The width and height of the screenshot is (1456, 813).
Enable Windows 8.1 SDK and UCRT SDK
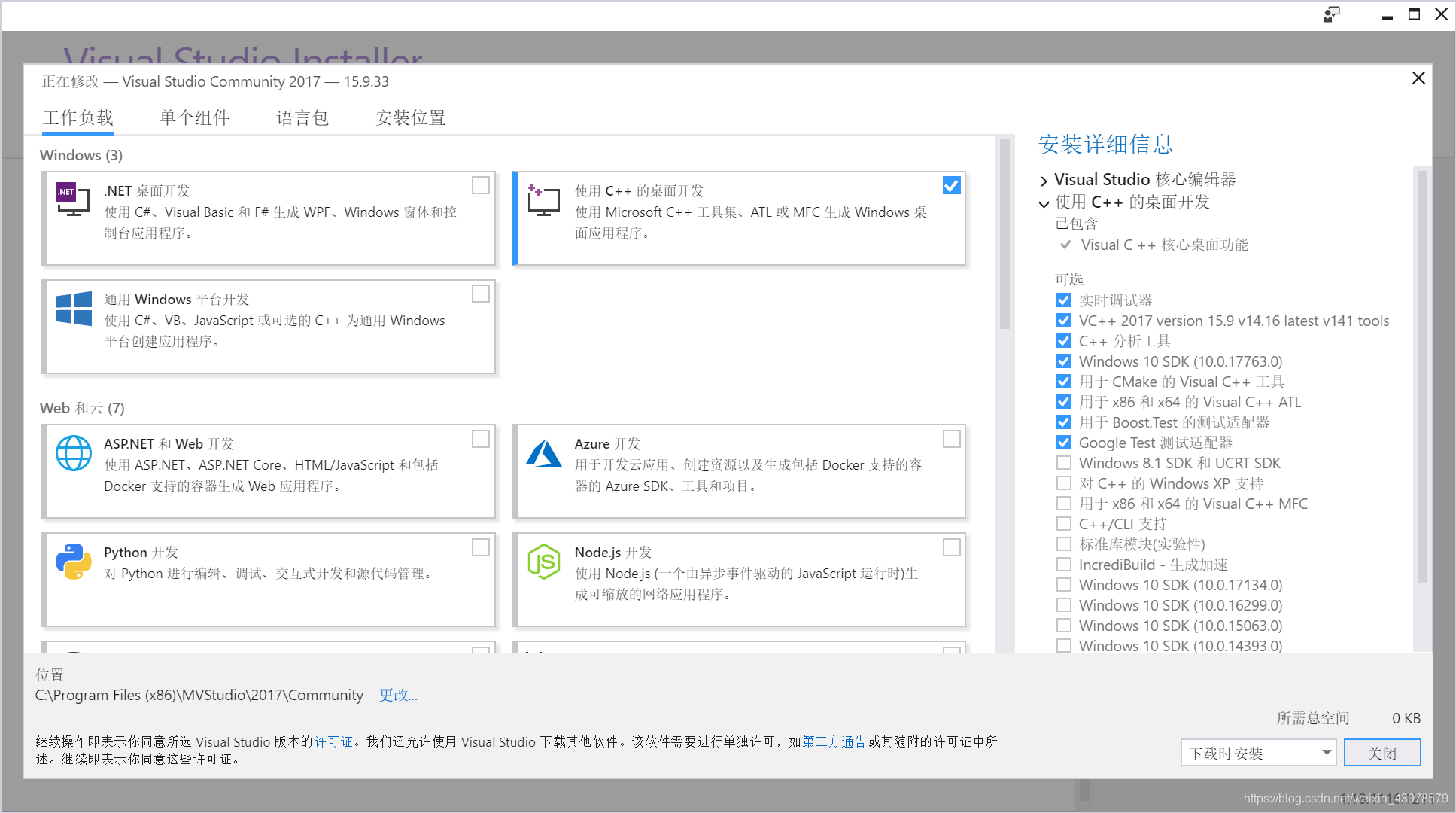(x=1063, y=463)
